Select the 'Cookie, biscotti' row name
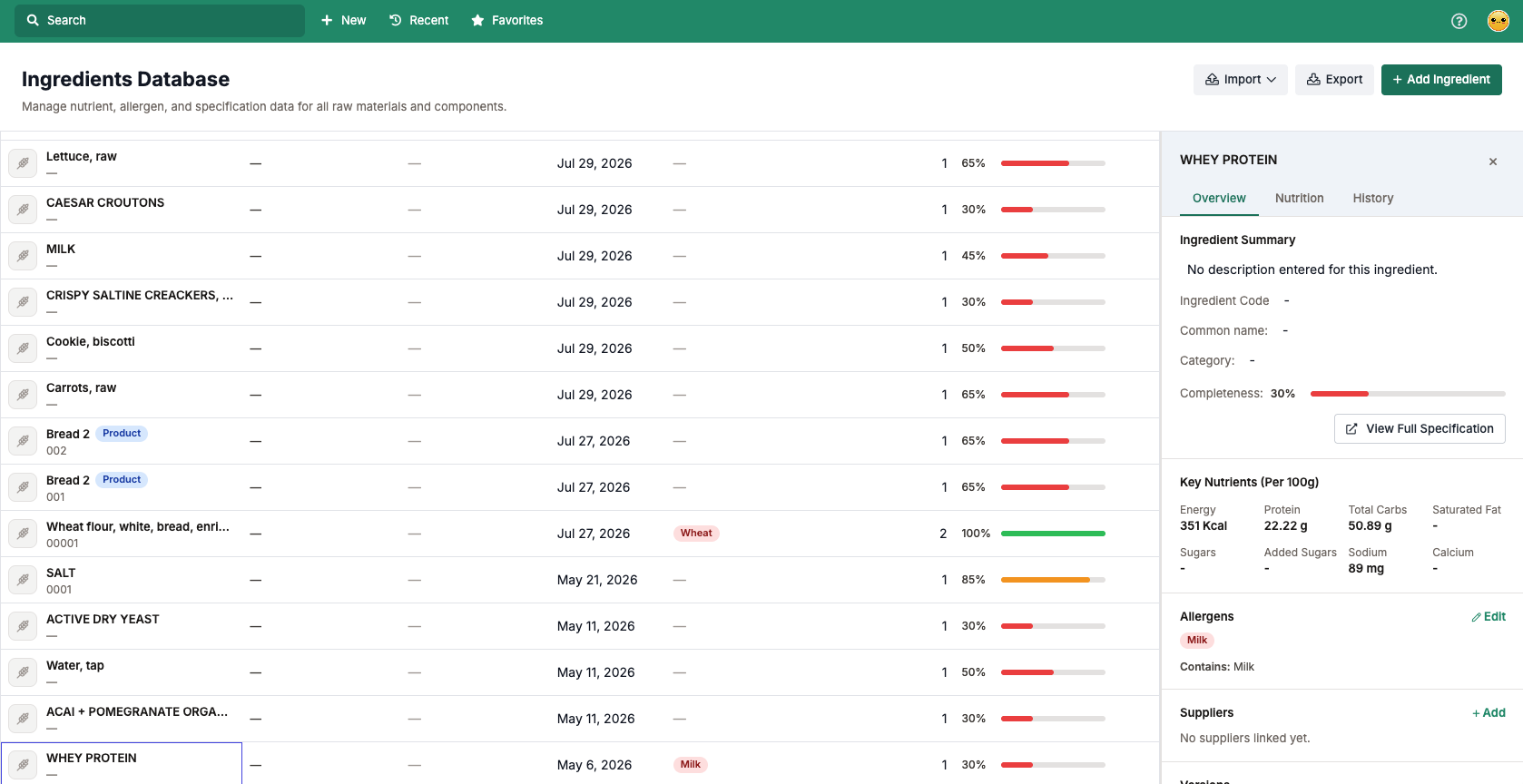Screen dimensions: 1523x784 91,341
